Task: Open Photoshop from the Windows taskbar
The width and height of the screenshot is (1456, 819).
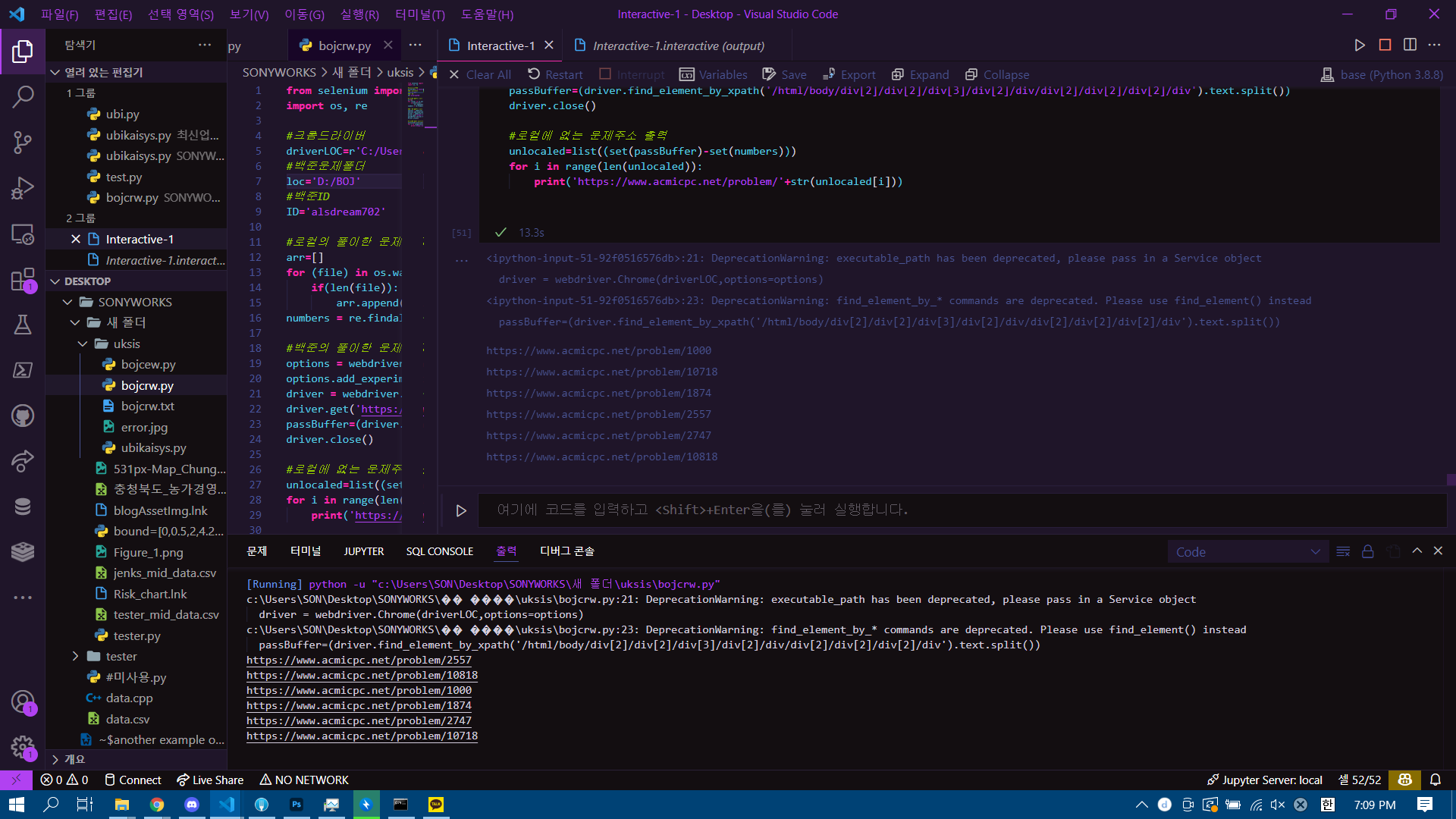Action: 297,805
